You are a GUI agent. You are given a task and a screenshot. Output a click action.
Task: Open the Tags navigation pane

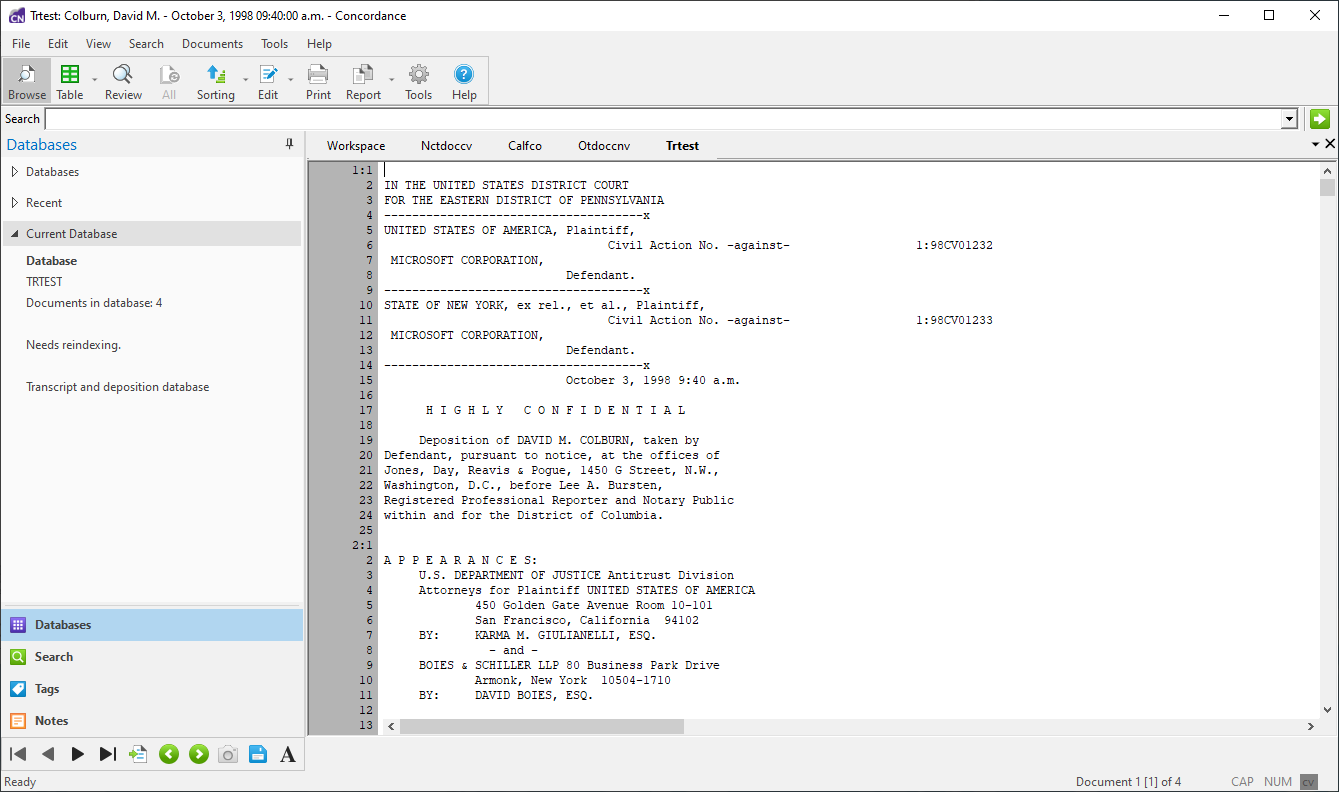tap(152, 689)
